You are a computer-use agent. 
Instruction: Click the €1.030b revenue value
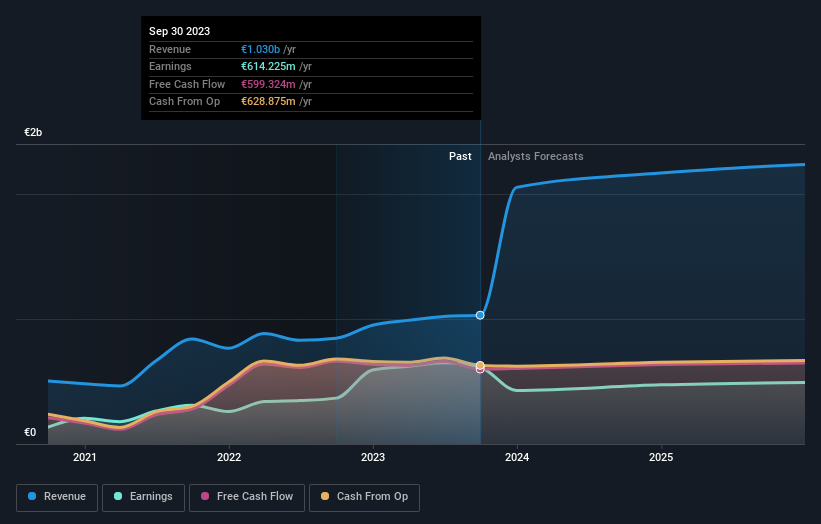click(x=260, y=49)
